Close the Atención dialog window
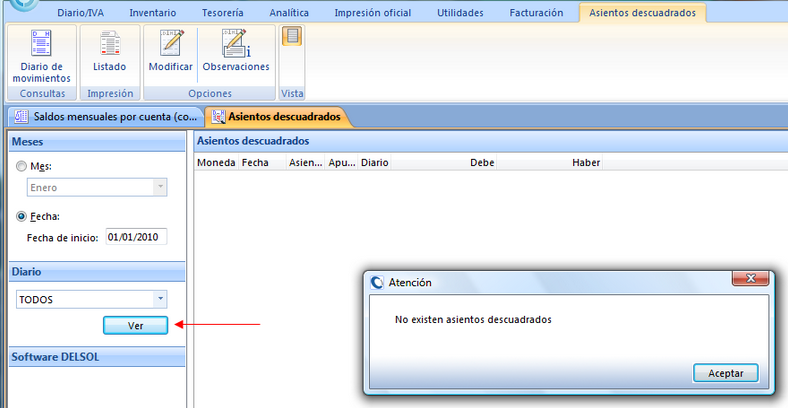 [x=750, y=278]
